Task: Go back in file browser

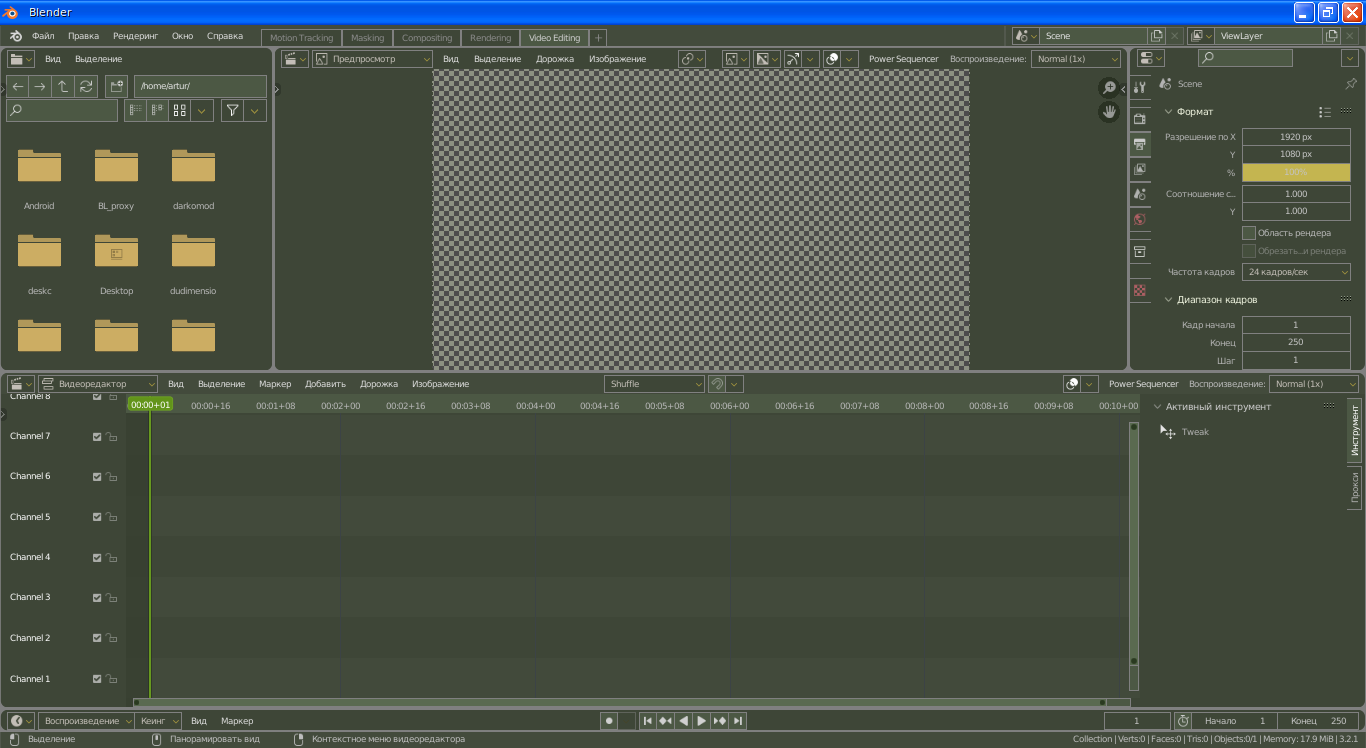Action: (x=18, y=86)
